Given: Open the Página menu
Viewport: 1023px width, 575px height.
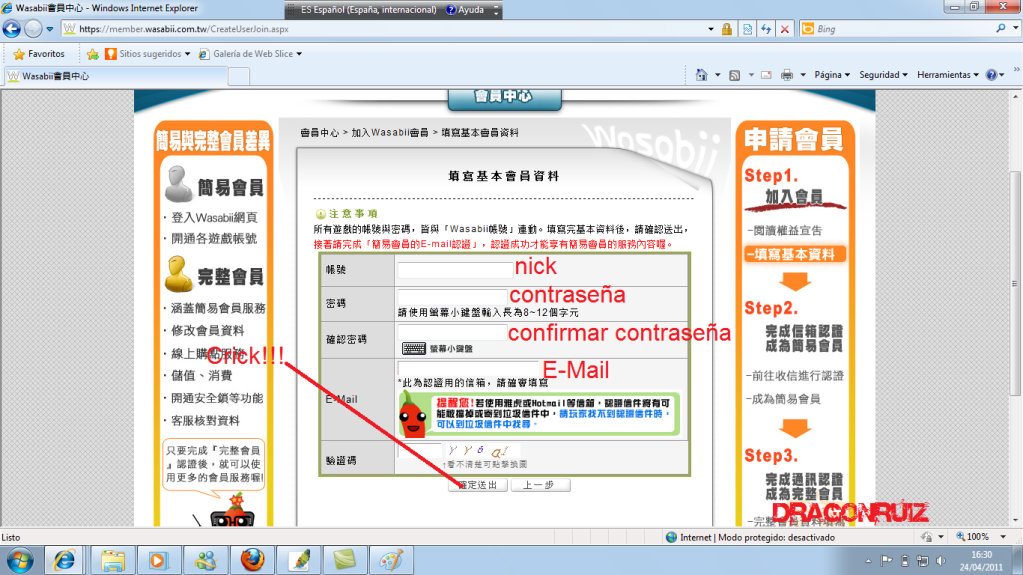Looking at the screenshot, I should point(832,75).
